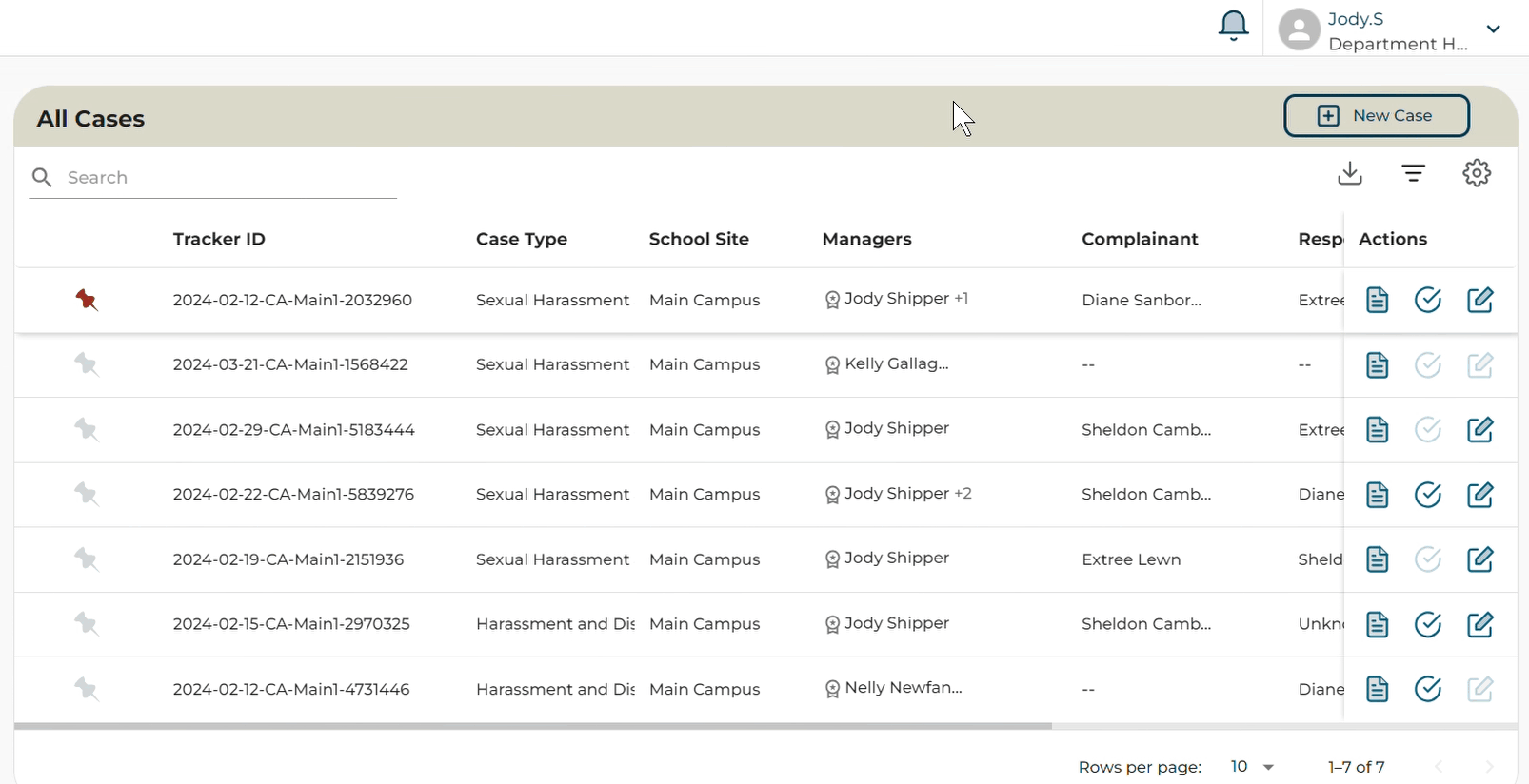Expand the Jody.S user account menu
This screenshot has height=784, width=1529.
pos(1493,29)
